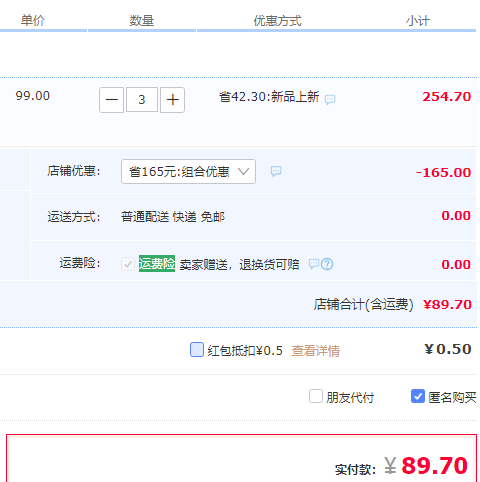Click the 普通配送 快递 免邮 shipping text
Image resolution: width=480 pixels, height=482 pixels.
coord(173,217)
